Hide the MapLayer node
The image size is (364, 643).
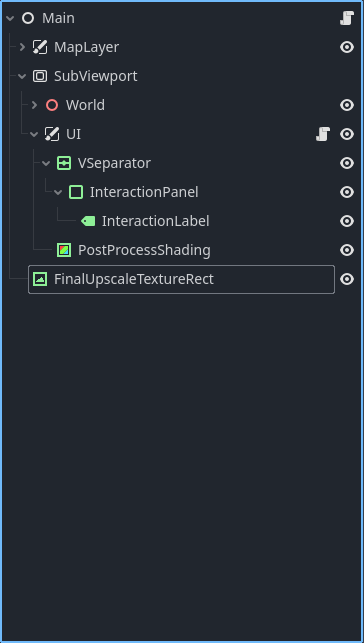[x=347, y=47]
